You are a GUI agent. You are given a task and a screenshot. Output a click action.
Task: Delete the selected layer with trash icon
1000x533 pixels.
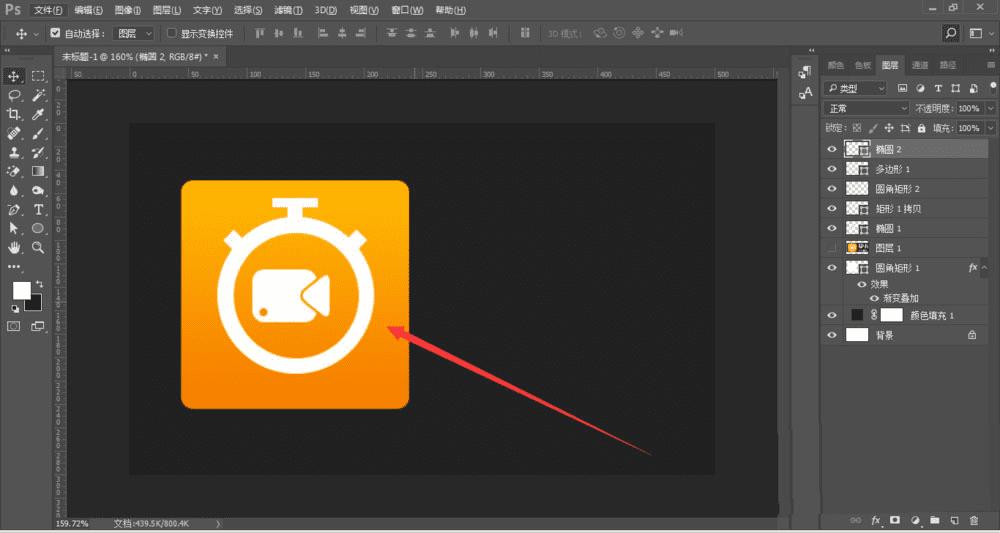(974, 520)
